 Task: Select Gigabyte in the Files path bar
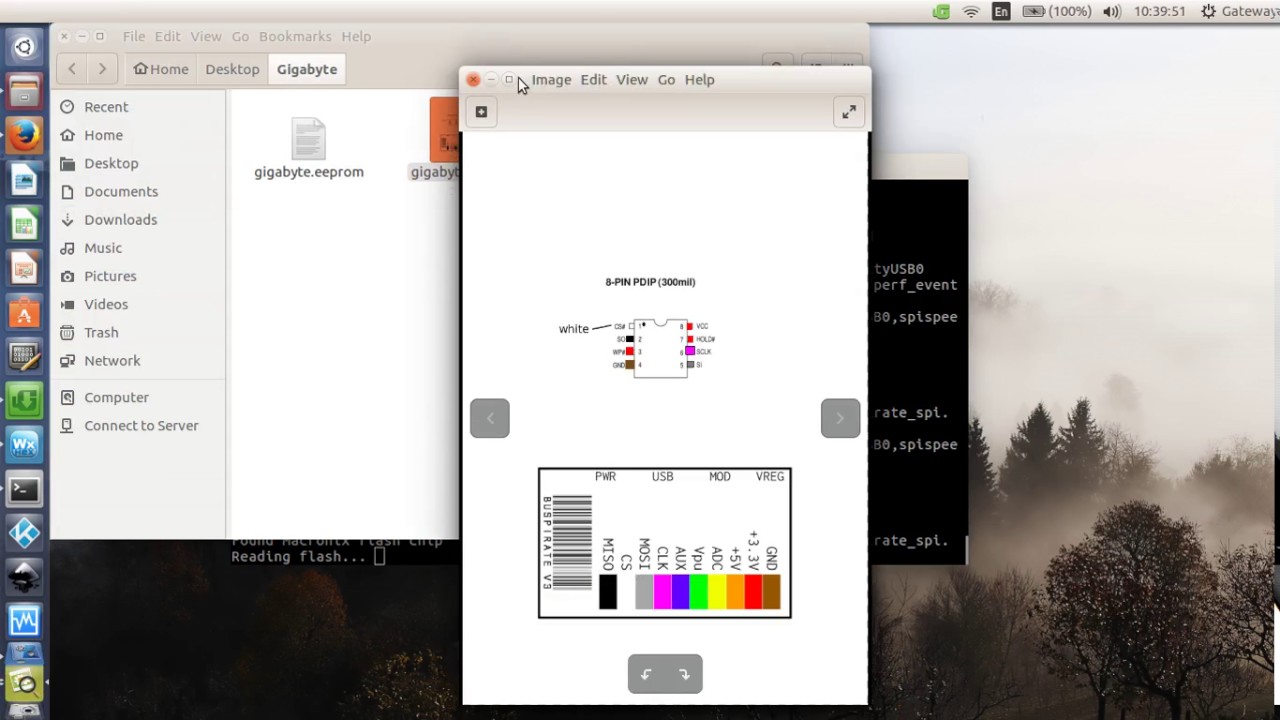click(x=307, y=69)
